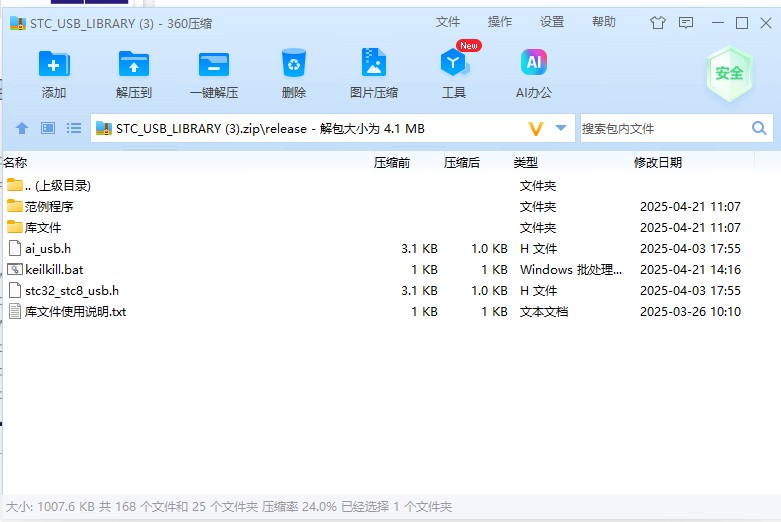Switch to thumbnail view mode icon
This screenshot has width=781, height=522.
tap(48, 128)
